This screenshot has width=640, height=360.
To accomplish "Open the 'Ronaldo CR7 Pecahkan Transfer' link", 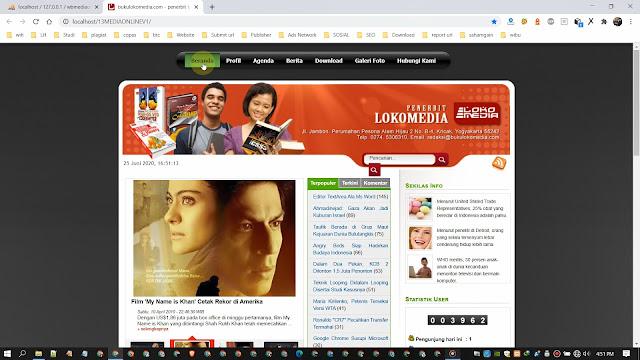I will tap(350, 323).
